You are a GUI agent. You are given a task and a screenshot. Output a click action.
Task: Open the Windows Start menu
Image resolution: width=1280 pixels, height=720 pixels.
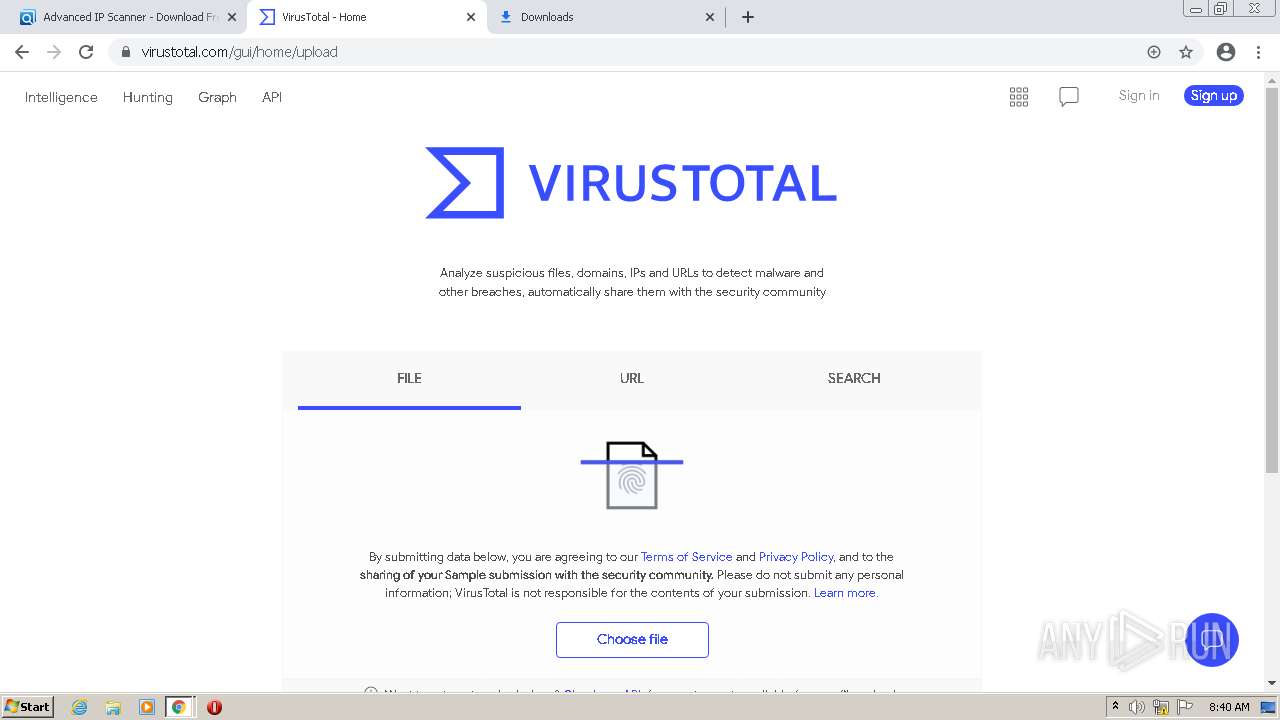point(28,707)
